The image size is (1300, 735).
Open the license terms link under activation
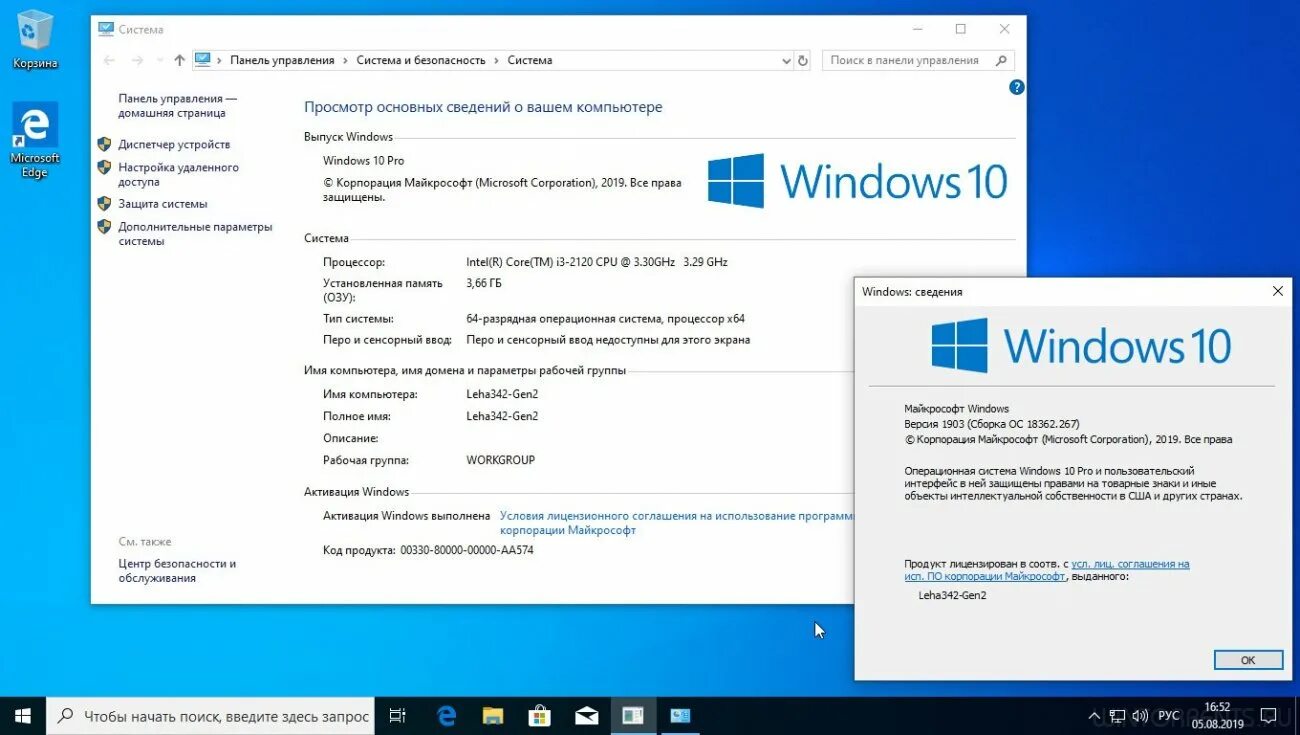coord(677,523)
